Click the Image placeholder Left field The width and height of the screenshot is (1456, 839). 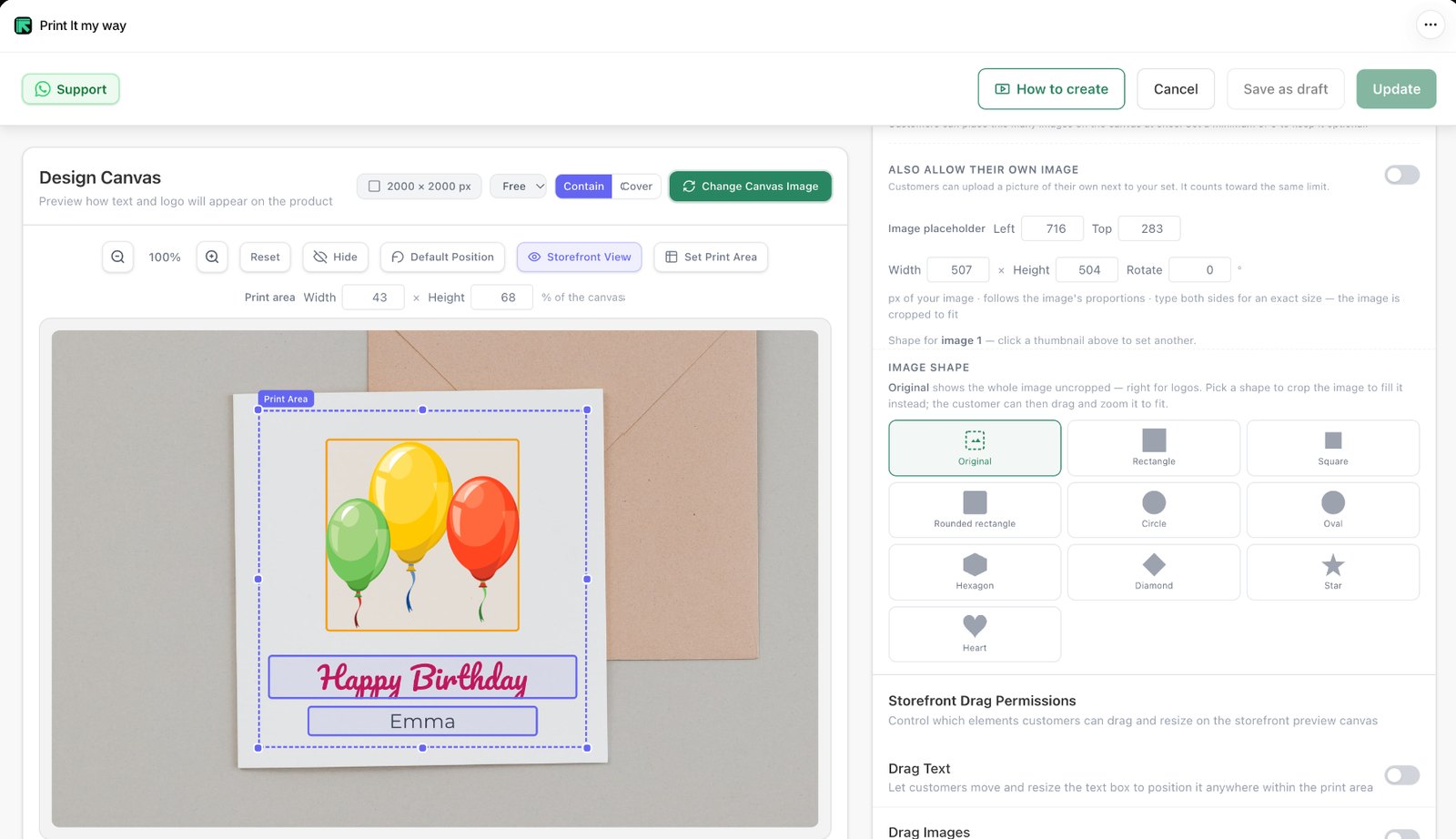pos(1053,228)
